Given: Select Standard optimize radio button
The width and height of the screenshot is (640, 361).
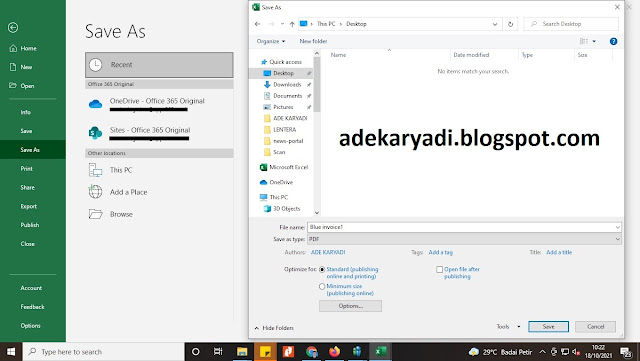Looking at the screenshot, I should 322,270.
